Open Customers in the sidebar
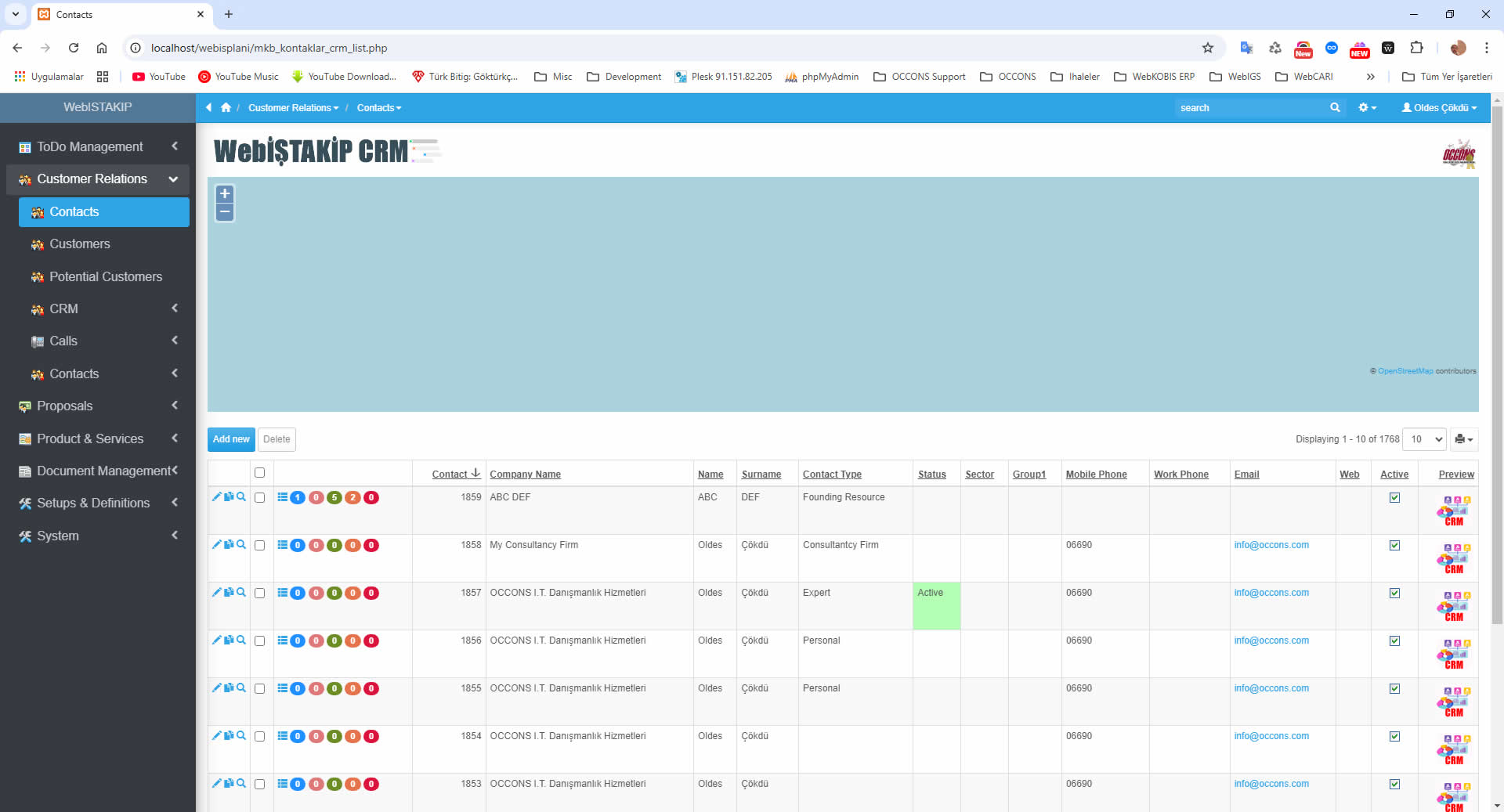Image resolution: width=1504 pixels, height=812 pixels. (x=104, y=244)
